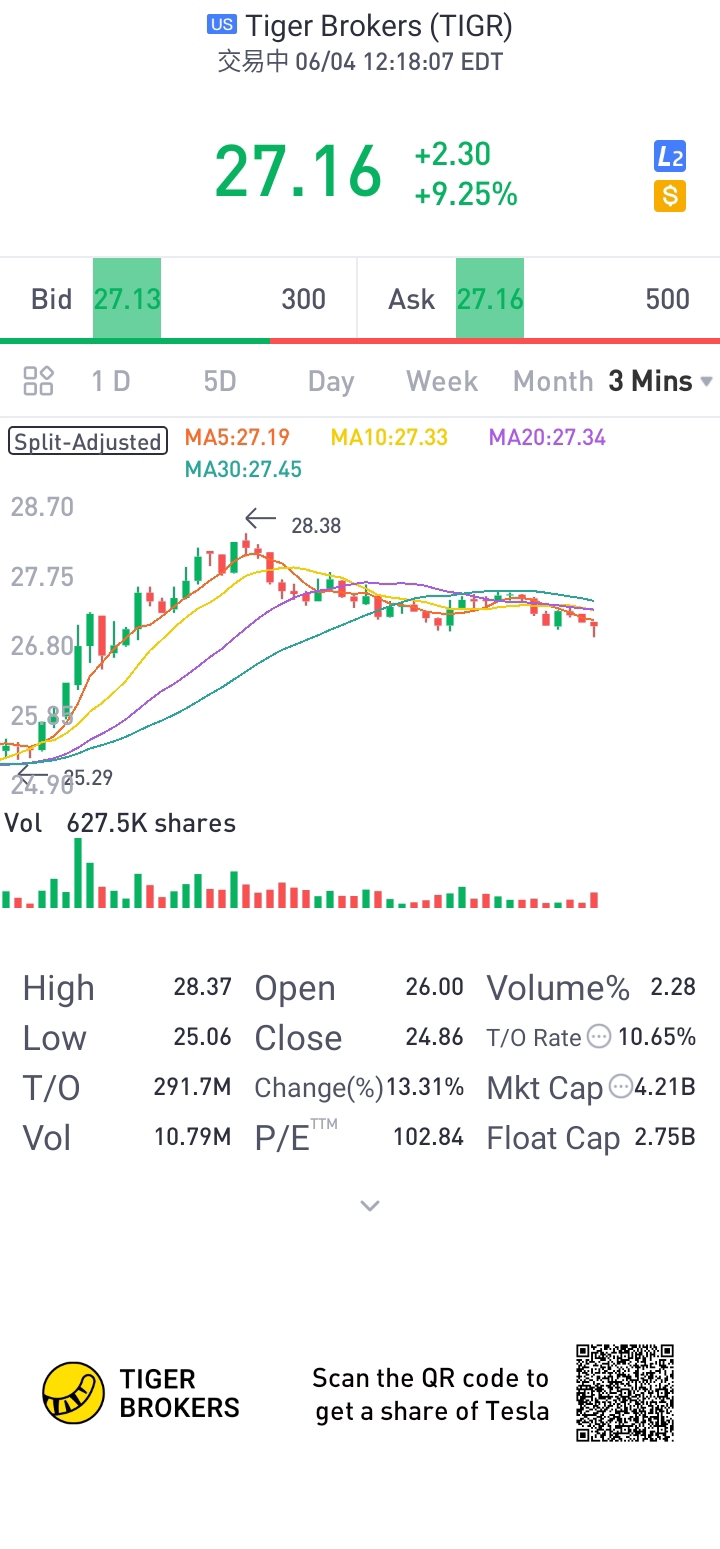This screenshot has height=1549, width=720.
Task: Tap the Float Cap value 2.75B
Action: tap(665, 1137)
